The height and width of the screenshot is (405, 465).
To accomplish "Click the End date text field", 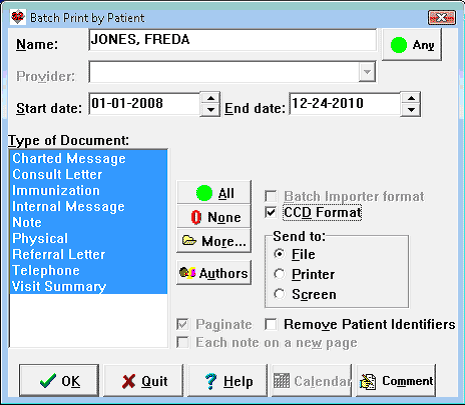I will [345, 104].
